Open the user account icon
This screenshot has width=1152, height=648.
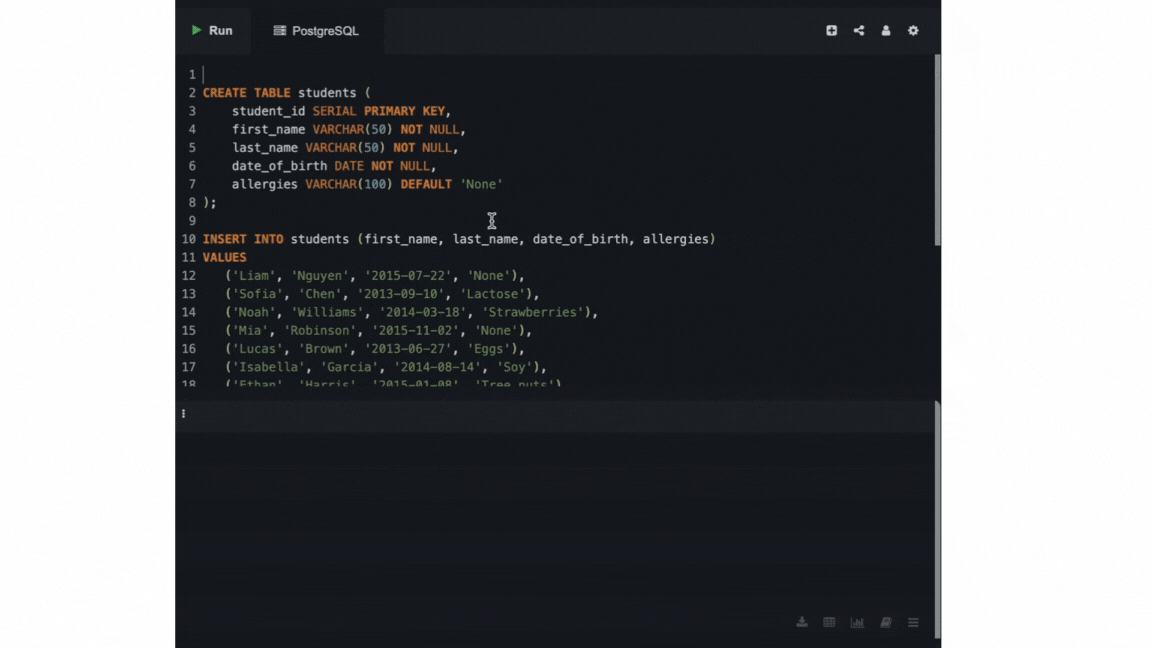point(885,31)
